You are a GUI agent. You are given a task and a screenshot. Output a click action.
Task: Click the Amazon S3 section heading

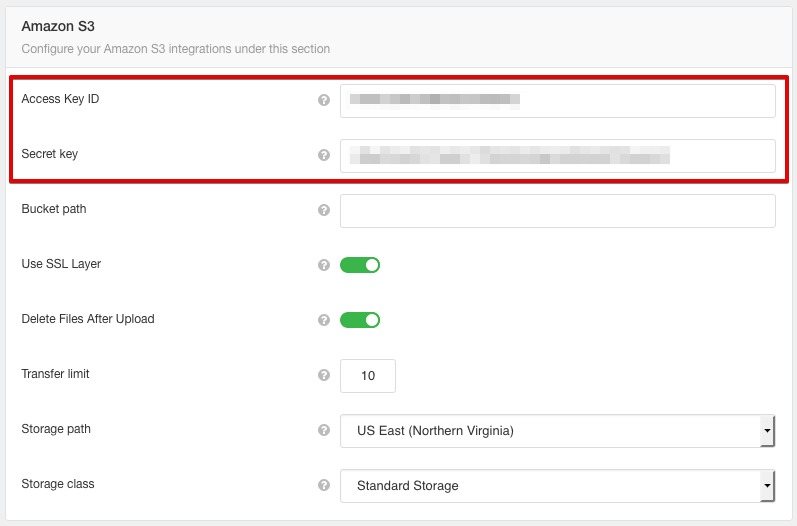click(x=58, y=26)
